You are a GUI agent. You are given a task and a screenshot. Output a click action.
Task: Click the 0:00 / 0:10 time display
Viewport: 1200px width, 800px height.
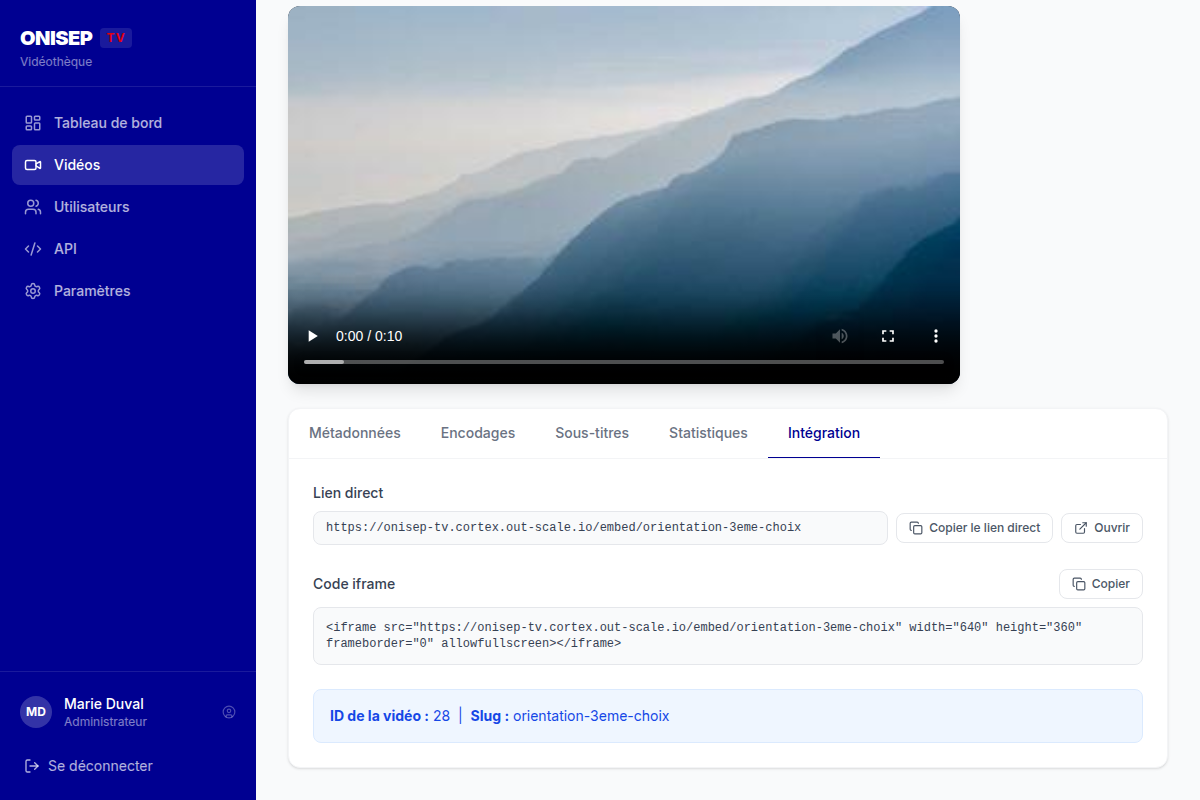[369, 336]
